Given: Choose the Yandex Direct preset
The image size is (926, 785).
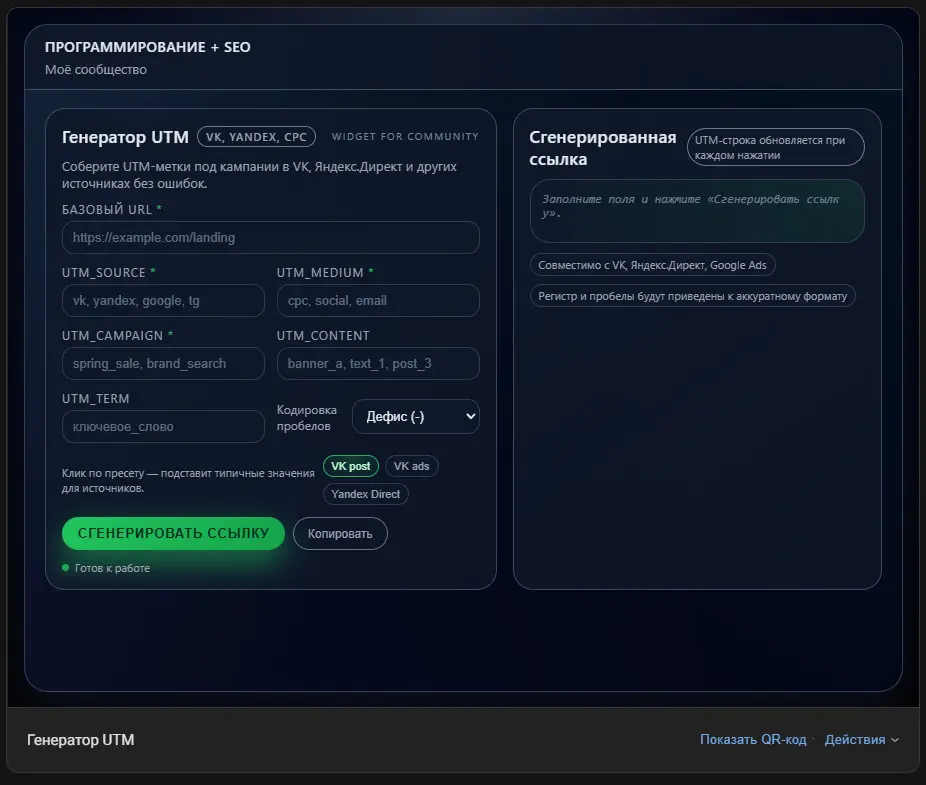Looking at the screenshot, I should [x=365, y=494].
